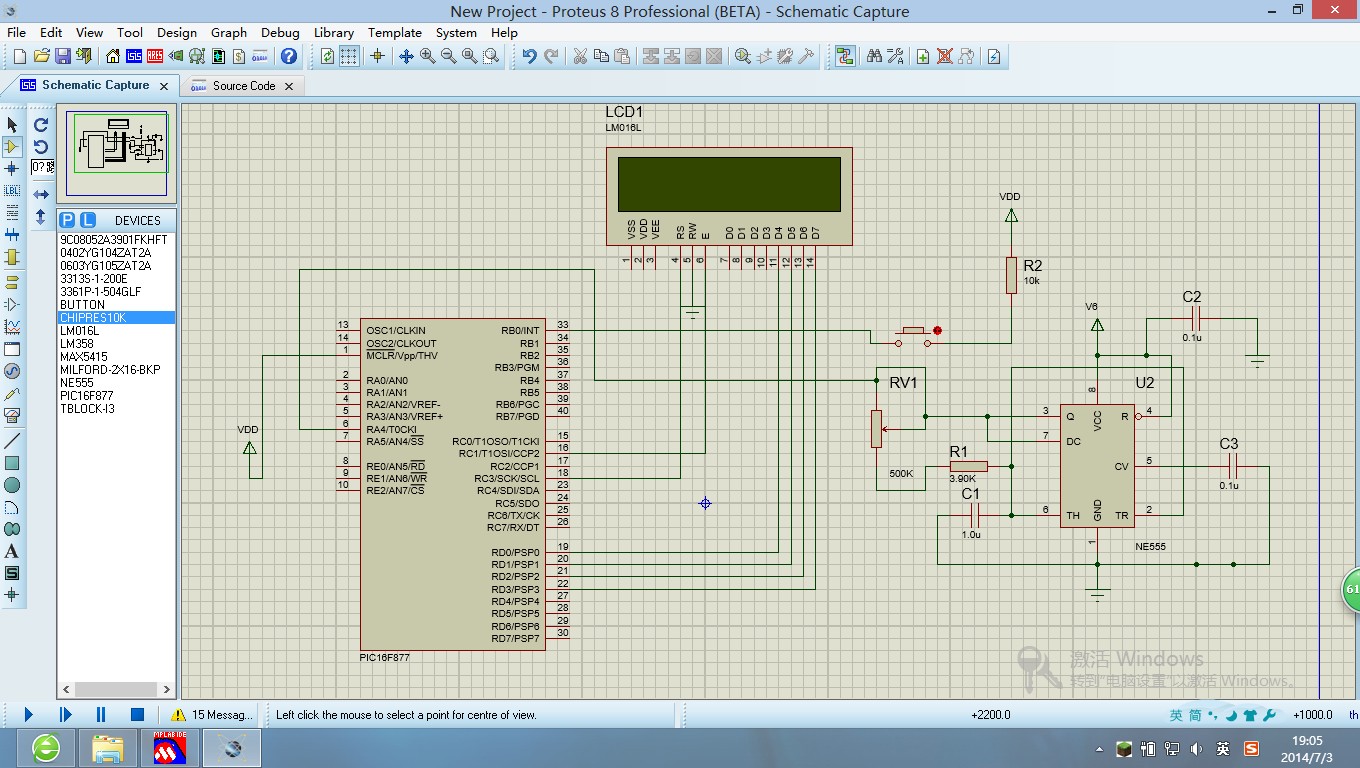The height and width of the screenshot is (768, 1360).
Task: Select the Component mode tool
Action: click(12, 146)
